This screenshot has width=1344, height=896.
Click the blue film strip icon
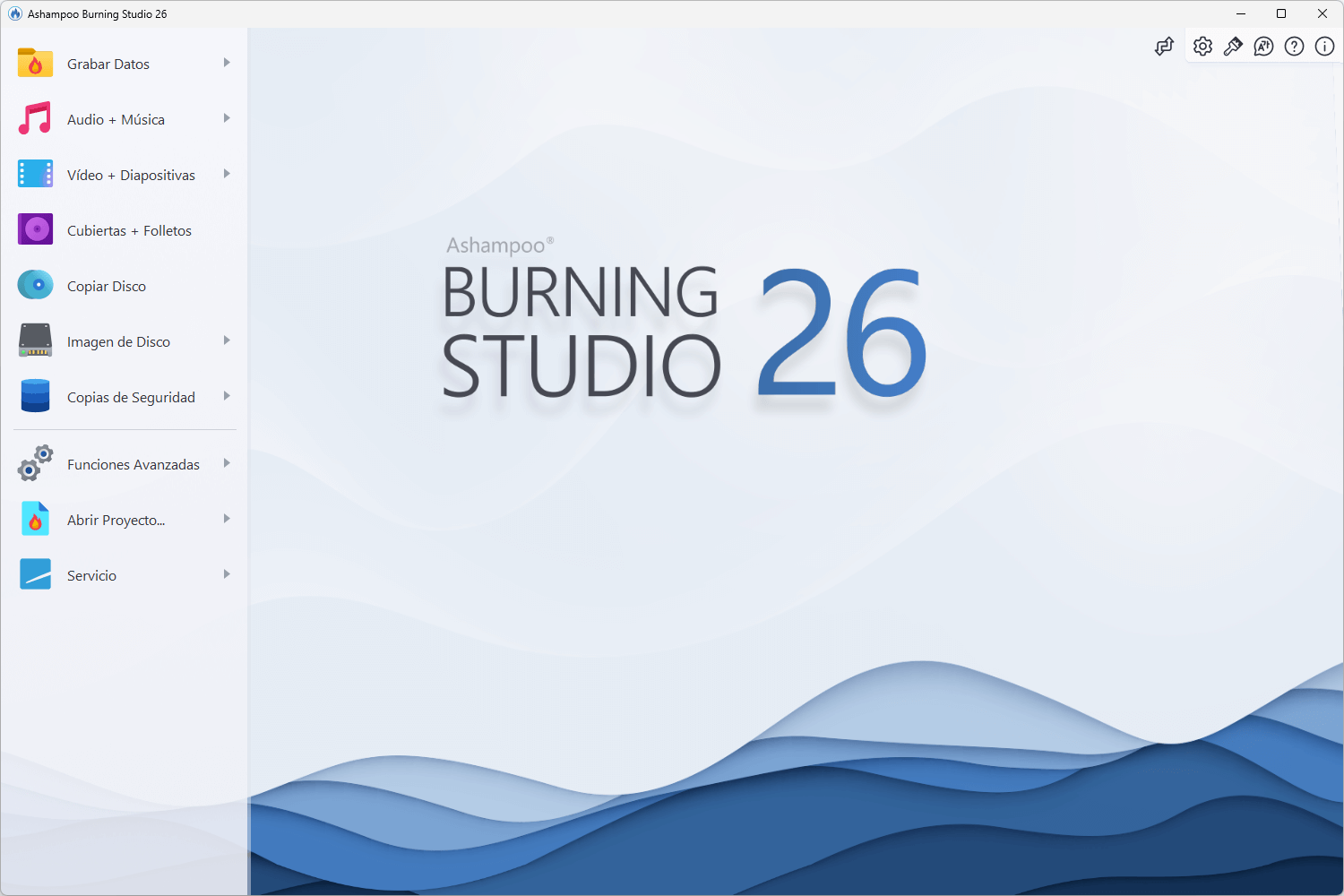tap(35, 174)
